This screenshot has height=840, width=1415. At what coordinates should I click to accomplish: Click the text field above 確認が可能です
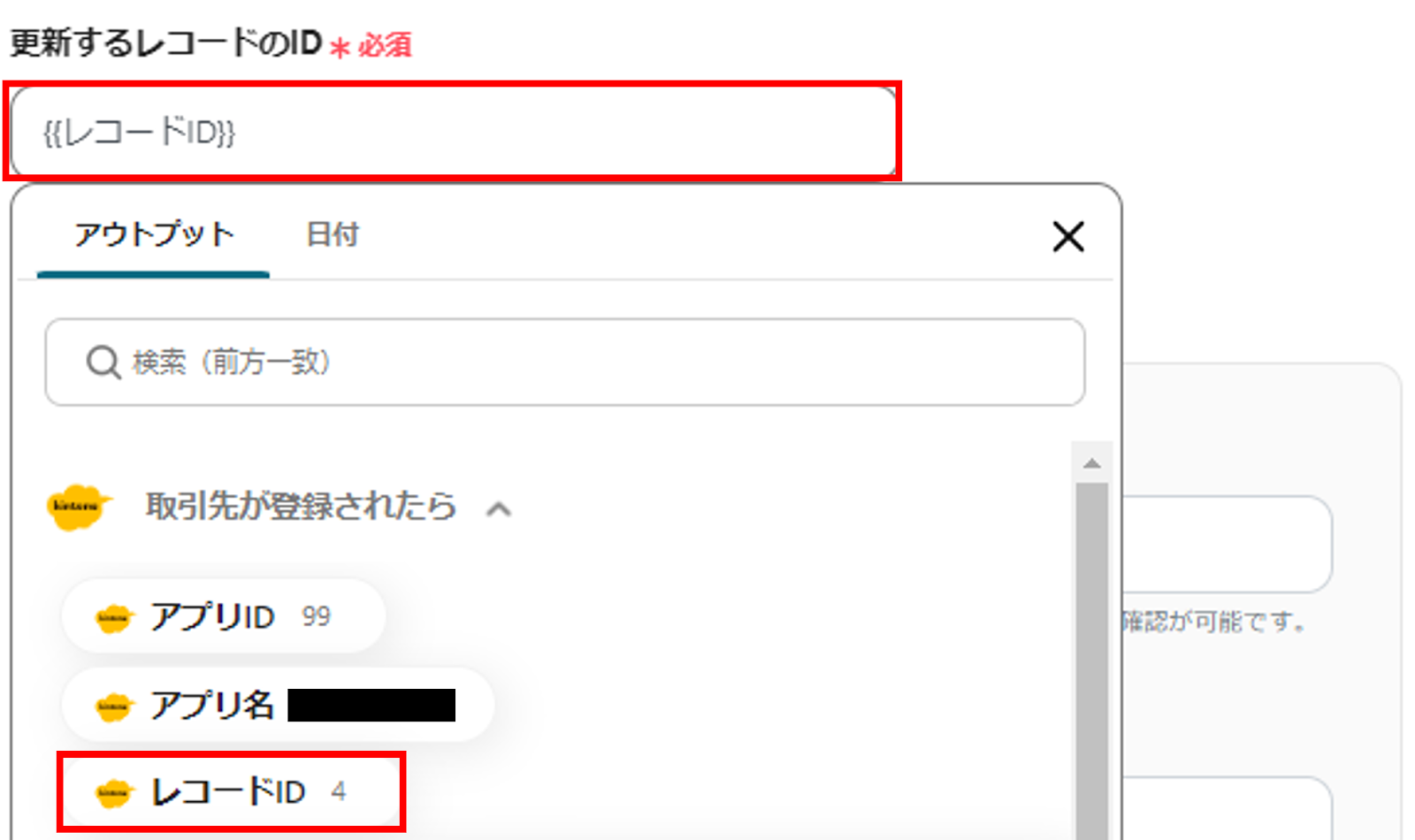point(1227,544)
